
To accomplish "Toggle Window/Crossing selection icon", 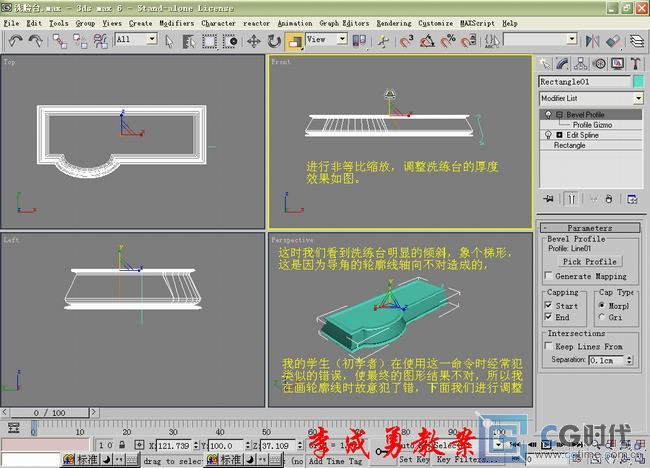I will (230, 41).
